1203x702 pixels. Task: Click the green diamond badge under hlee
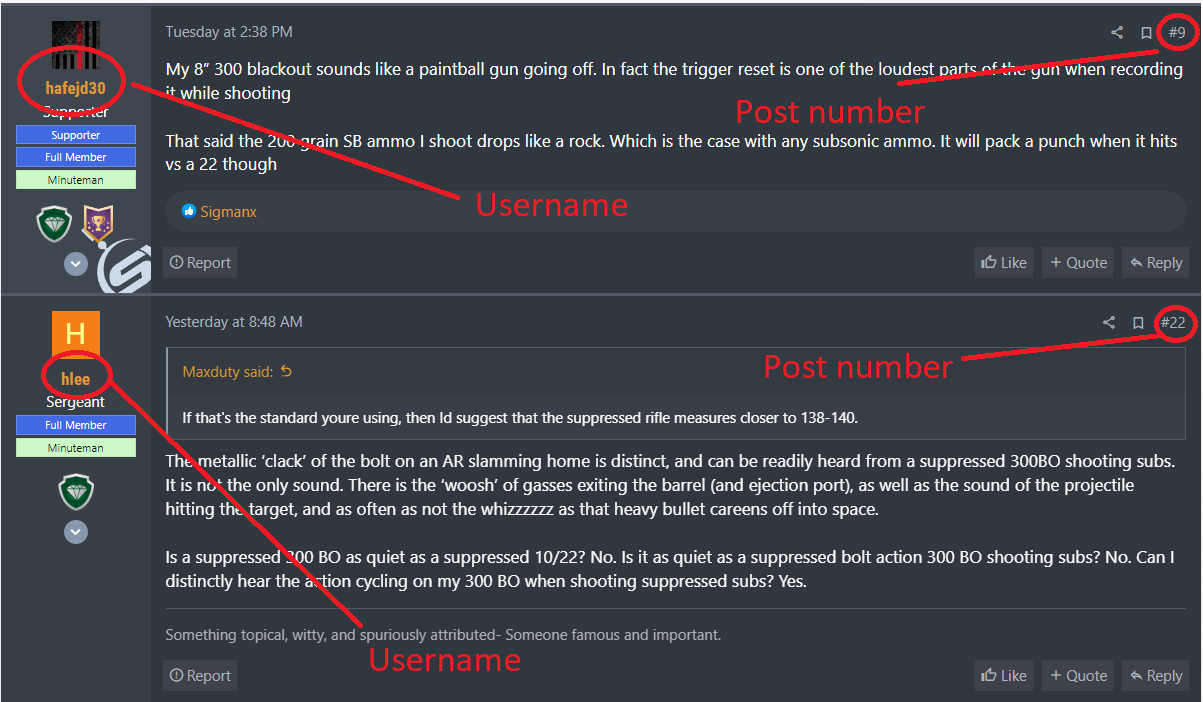pyautogui.click(x=76, y=491)
